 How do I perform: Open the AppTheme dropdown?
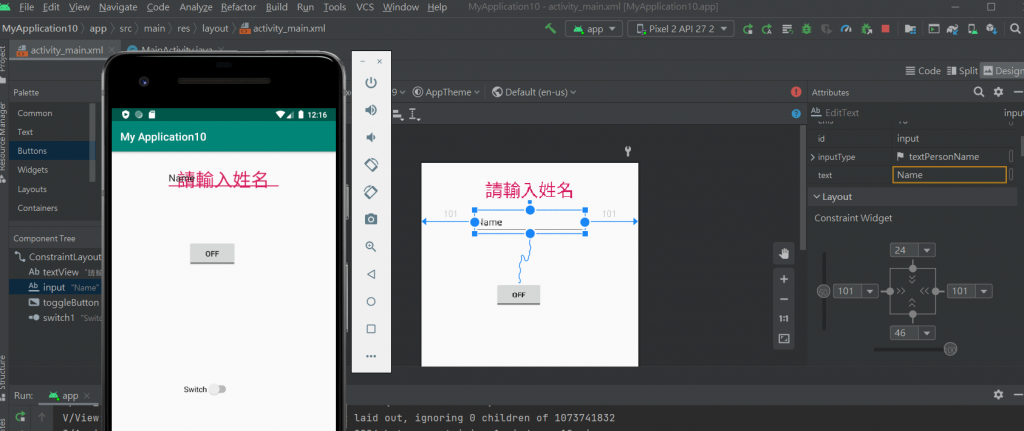tap(447, 92)
